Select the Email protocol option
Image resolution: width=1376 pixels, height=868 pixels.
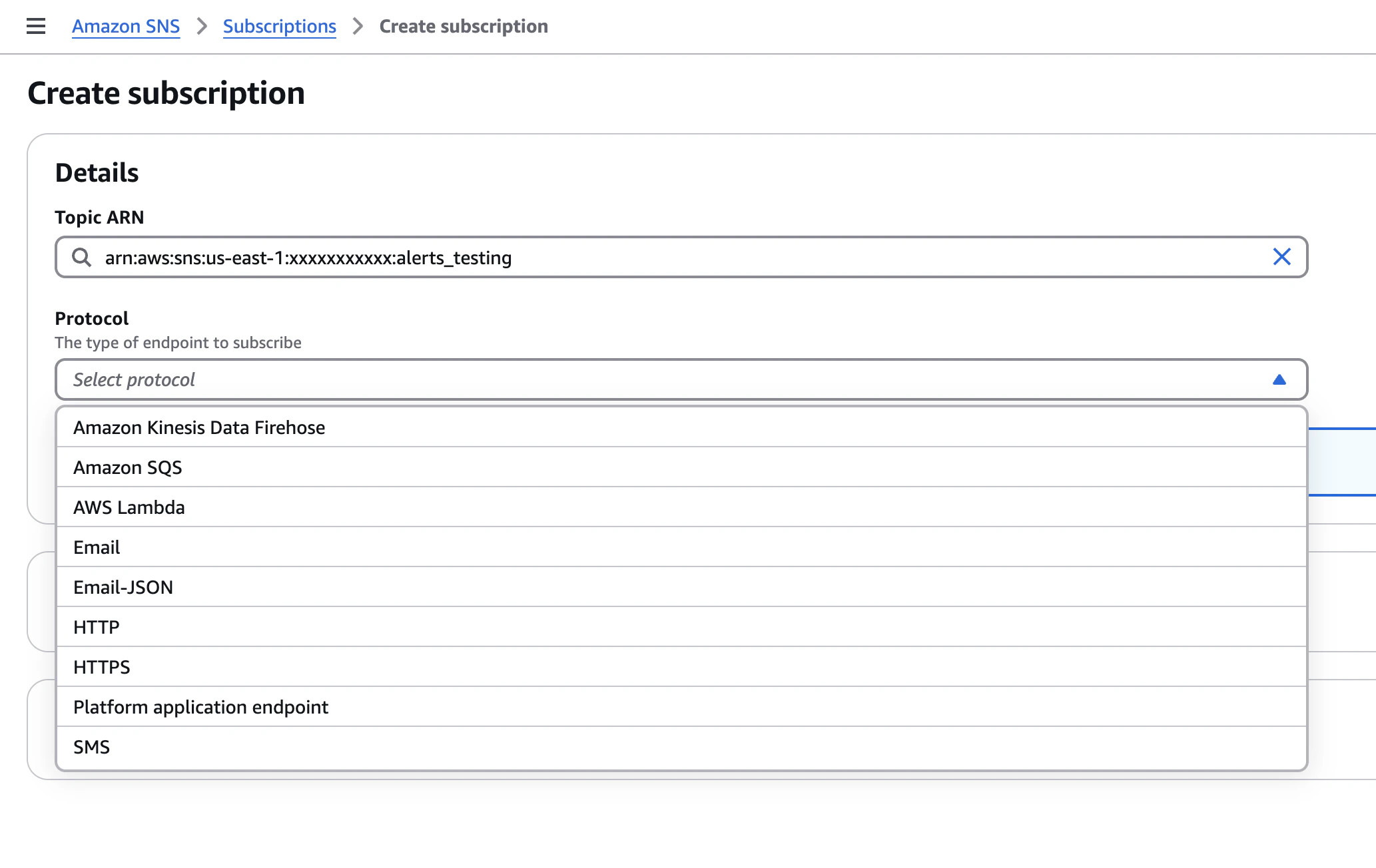coord(97,547)
